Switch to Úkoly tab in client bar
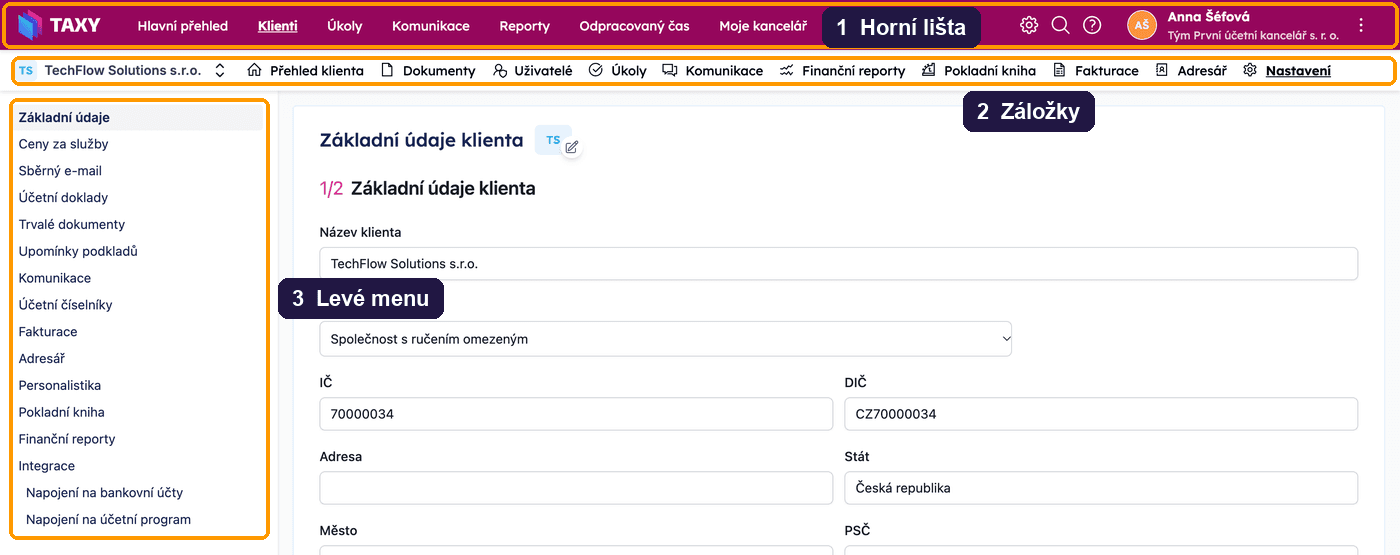This screenshot has width=1400, height=555. [618, 71]
